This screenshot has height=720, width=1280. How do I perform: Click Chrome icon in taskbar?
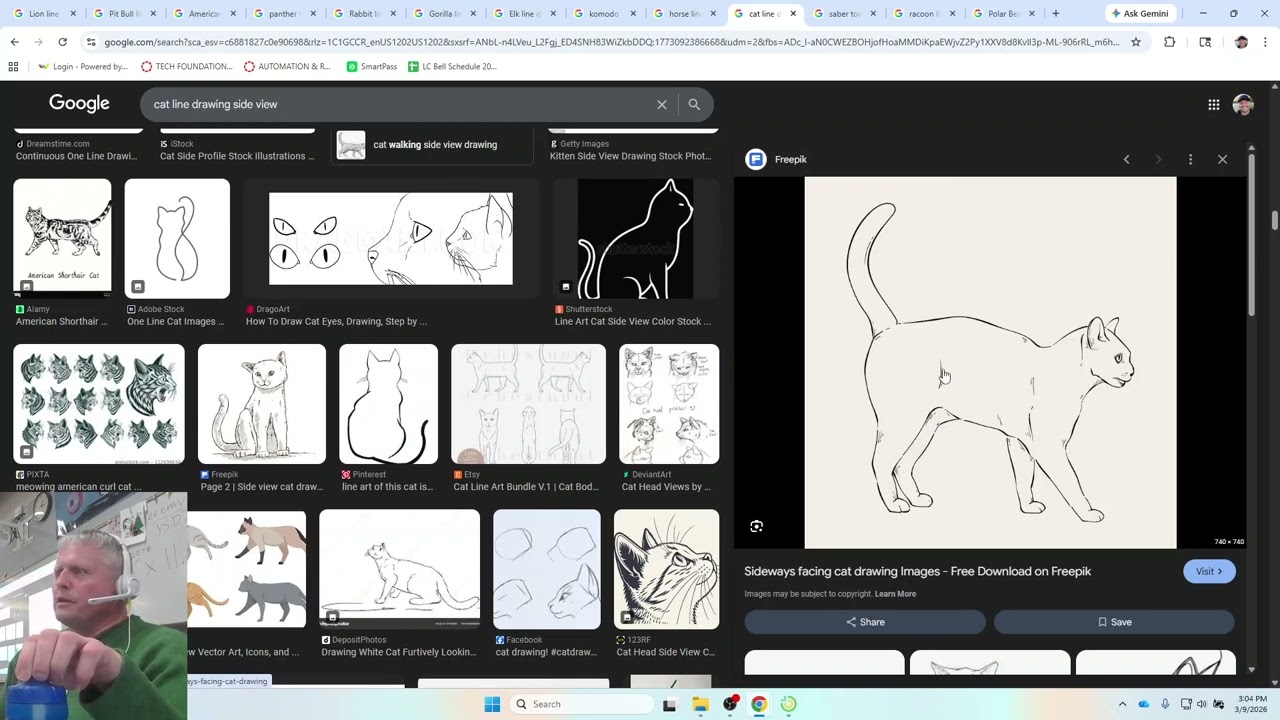pos(759,704)
